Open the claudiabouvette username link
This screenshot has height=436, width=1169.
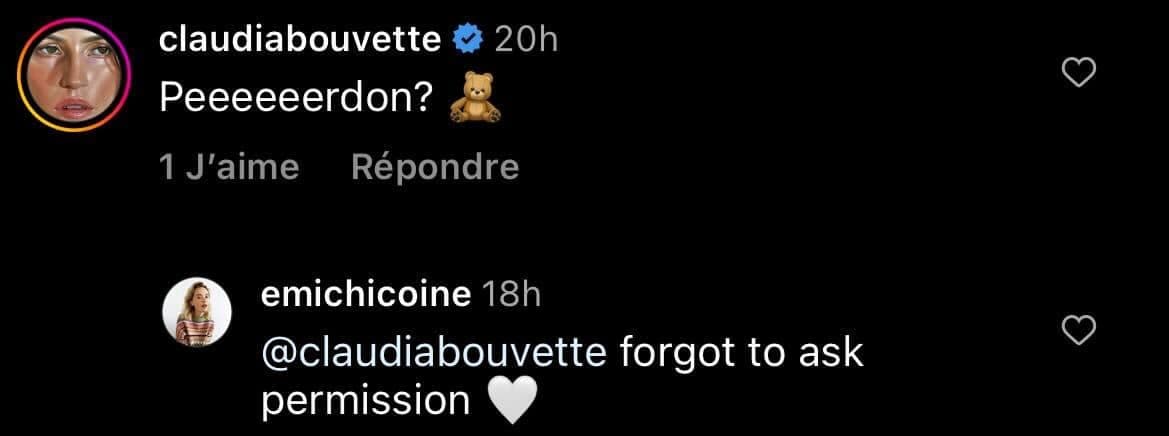(x=299, y=40)
